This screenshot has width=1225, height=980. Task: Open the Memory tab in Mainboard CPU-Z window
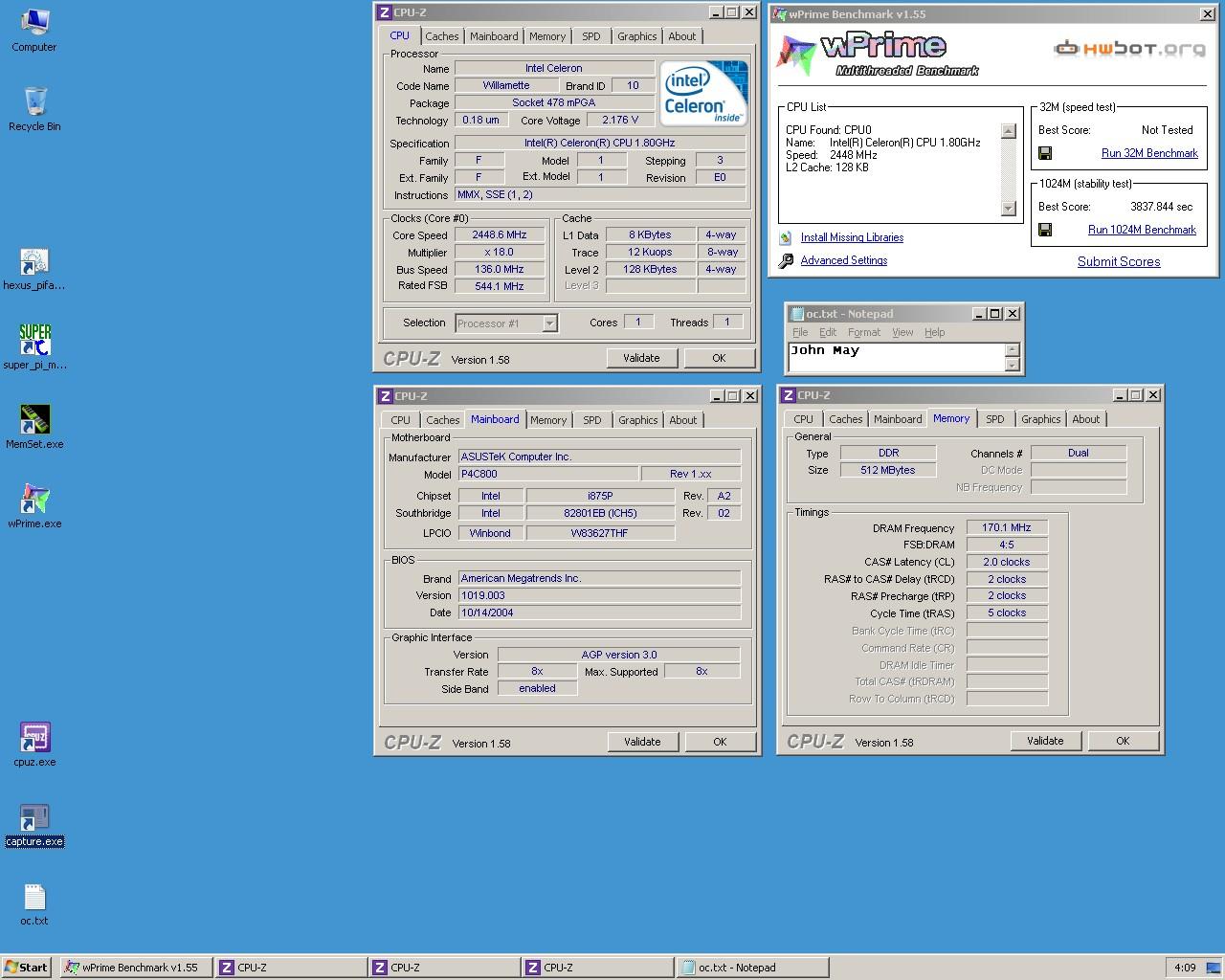coord(548,420)
